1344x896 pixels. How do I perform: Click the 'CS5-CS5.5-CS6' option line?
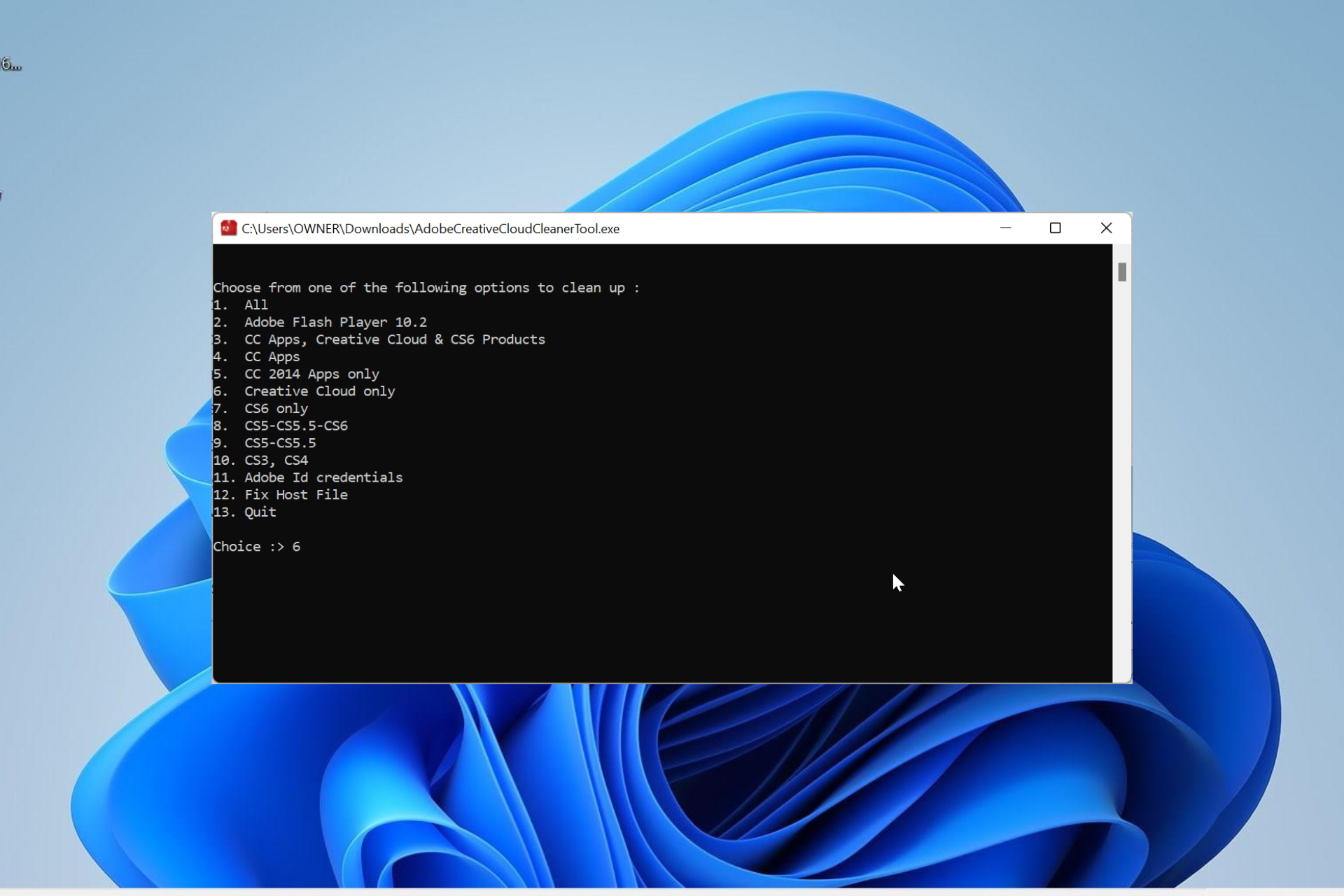[295, 426]
